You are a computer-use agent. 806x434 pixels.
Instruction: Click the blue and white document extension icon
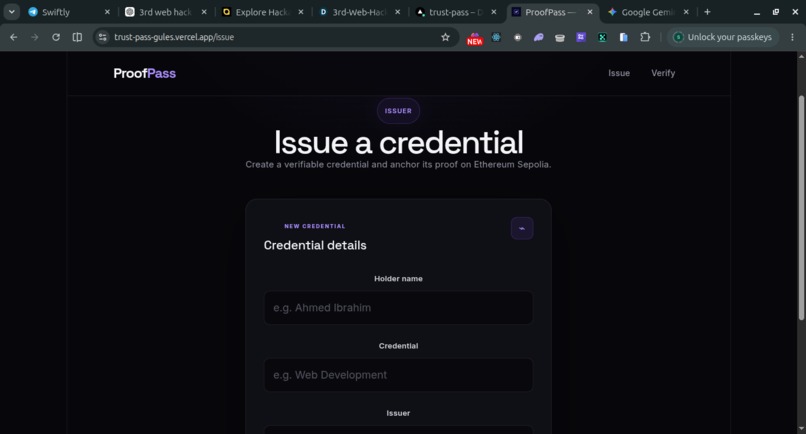pyautogui.click(x=624, y=37)
